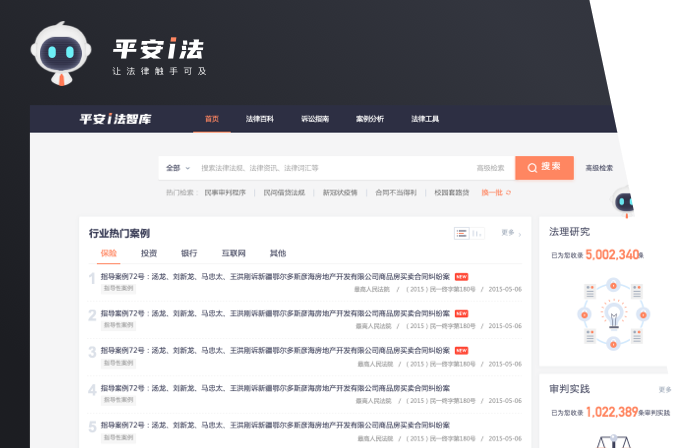Viewport: 684px width, 448px height.
Task: Open case number 5 指导案例72号 title
Action: 275,425
